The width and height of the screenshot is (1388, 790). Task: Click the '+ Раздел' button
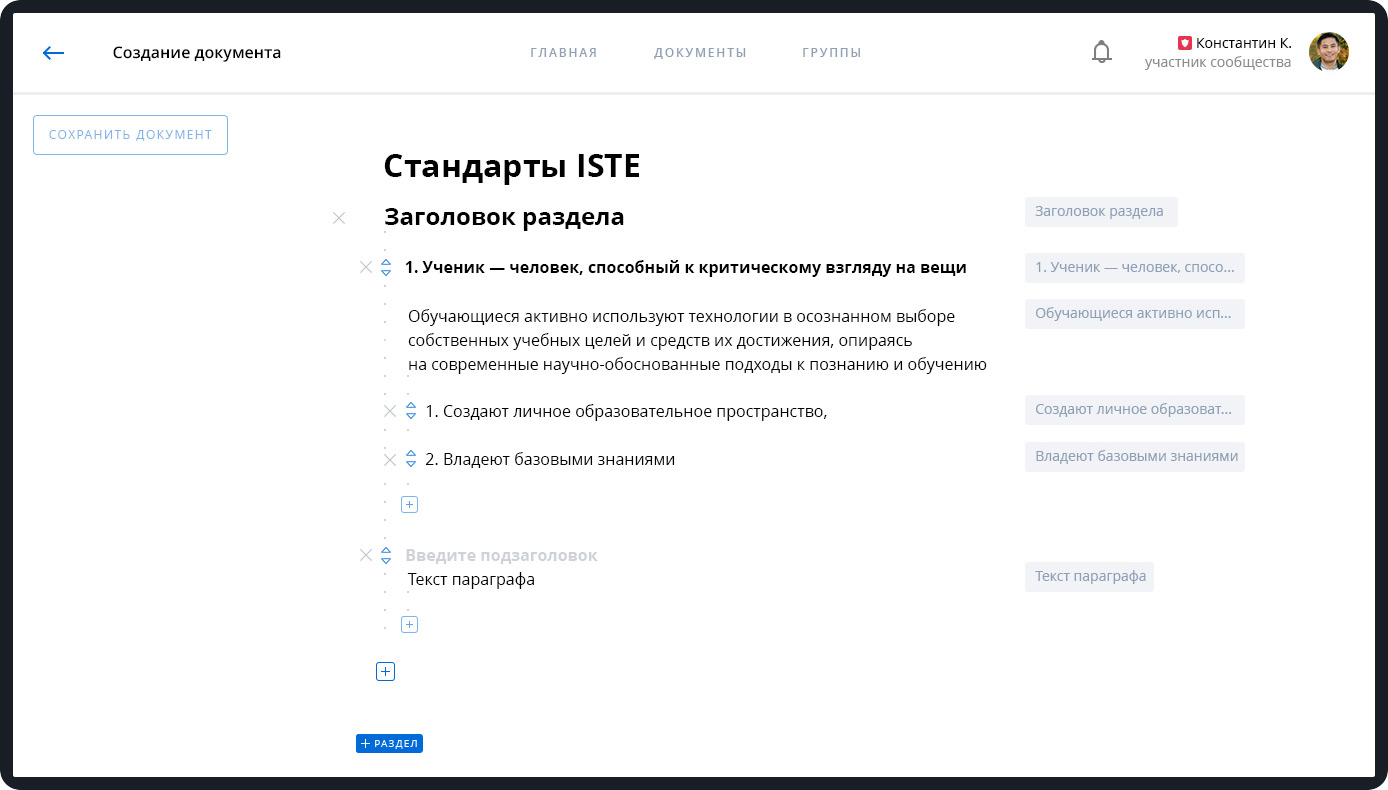point(389,744)
